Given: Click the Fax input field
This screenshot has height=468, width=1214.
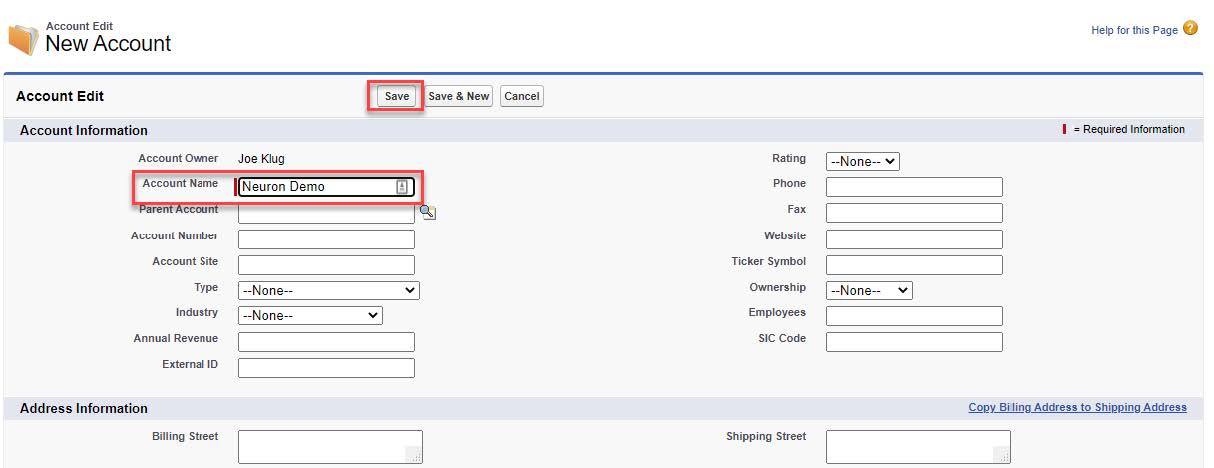Looking at the screenshot, I should [914, 213].
